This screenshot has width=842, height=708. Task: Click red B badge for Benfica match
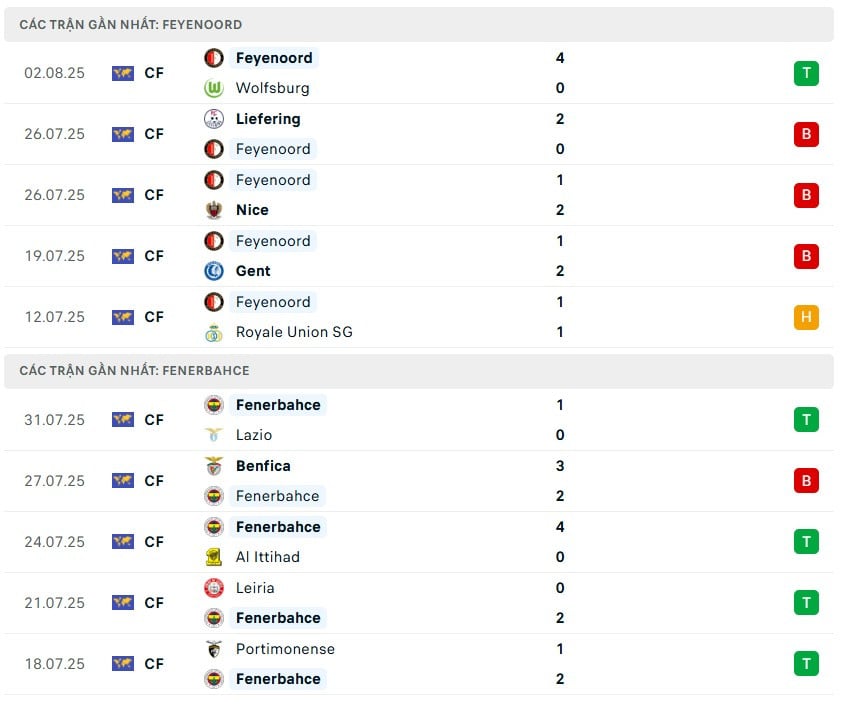coord(806,481)
